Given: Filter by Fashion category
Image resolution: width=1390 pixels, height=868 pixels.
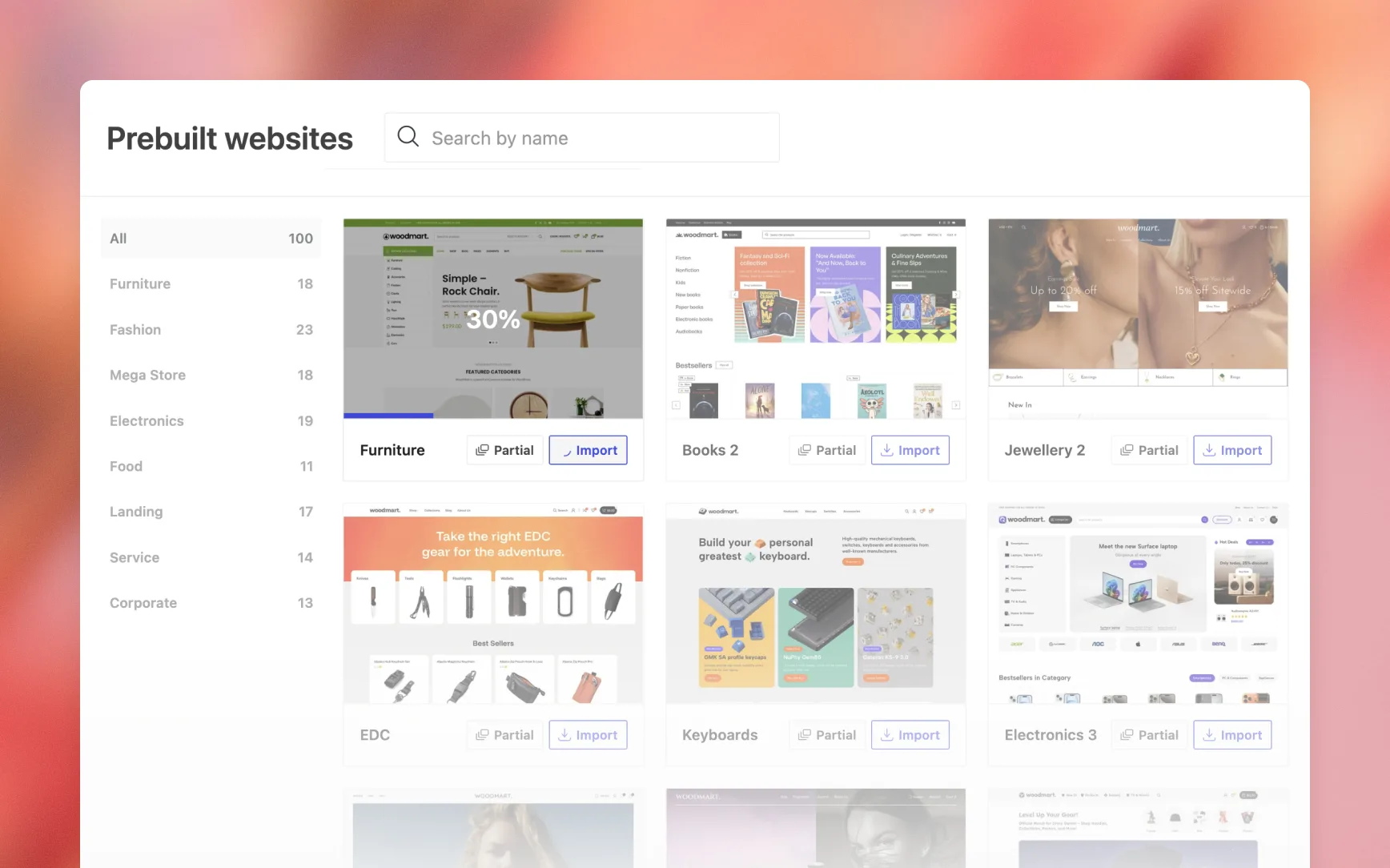Looking at the screenshot, I should click(x=211, y=329).
